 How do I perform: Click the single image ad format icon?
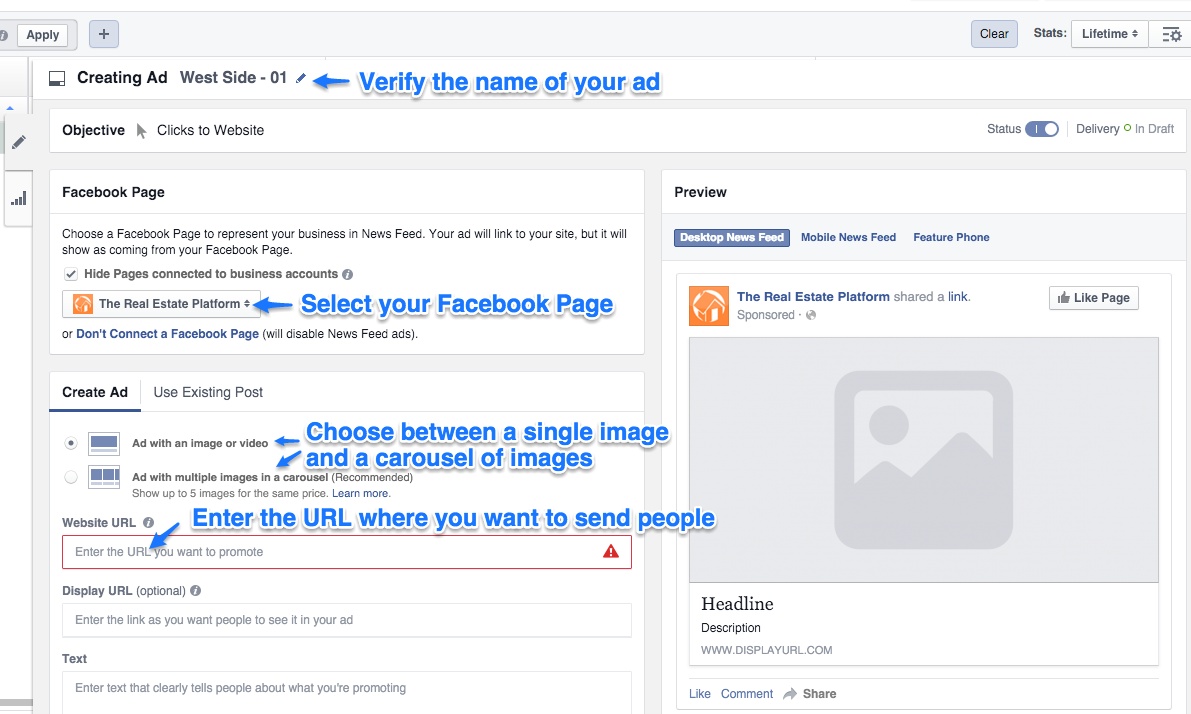[104, 443]
